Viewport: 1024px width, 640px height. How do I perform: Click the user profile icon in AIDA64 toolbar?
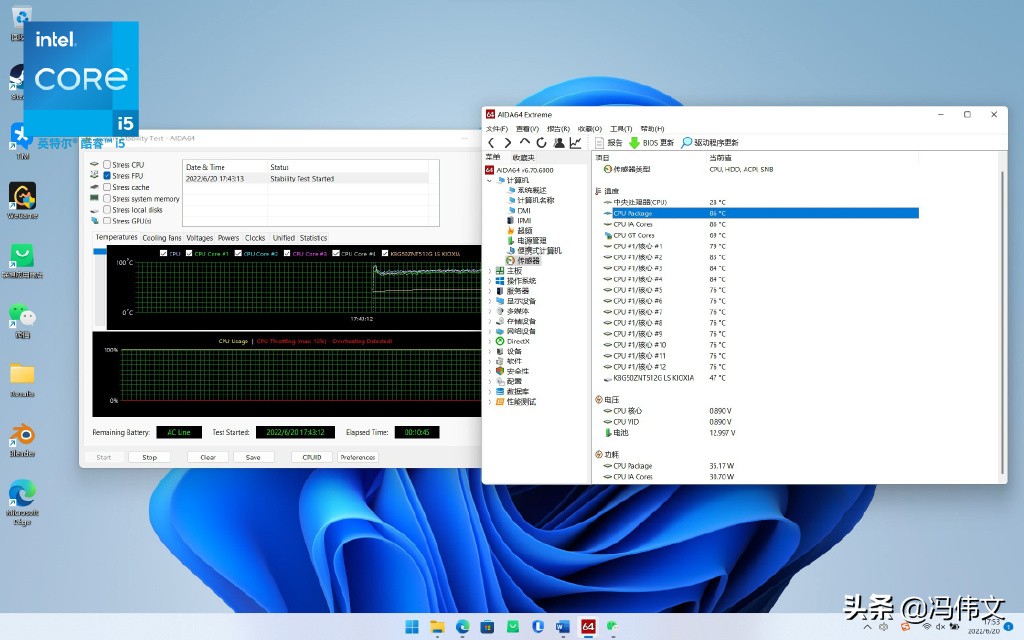click(558, 143)
